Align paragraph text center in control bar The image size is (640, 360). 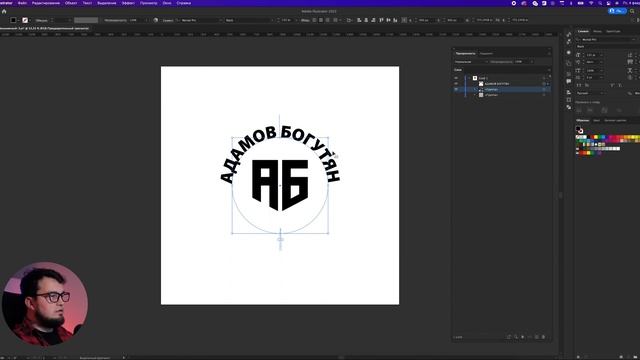tap(321, 20)
